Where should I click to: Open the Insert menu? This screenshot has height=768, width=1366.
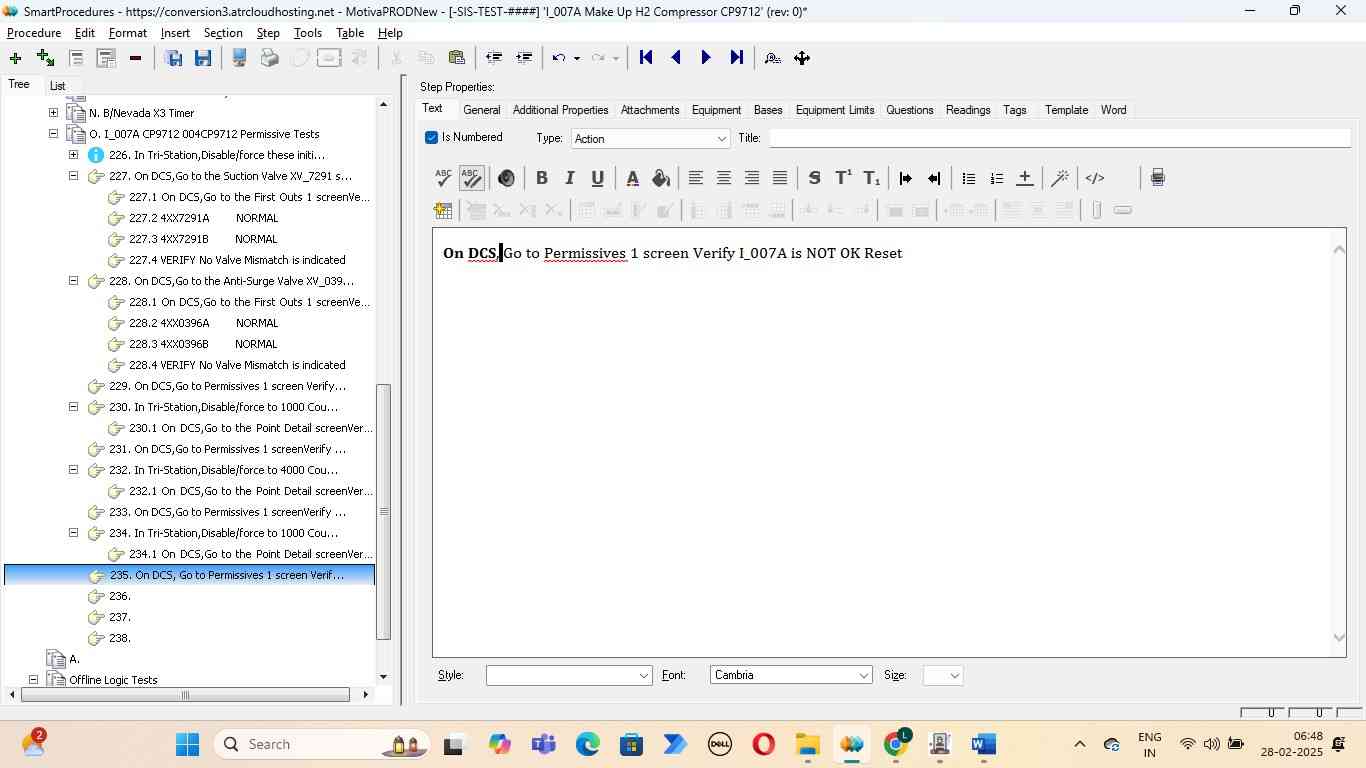[x=175, y=33]
